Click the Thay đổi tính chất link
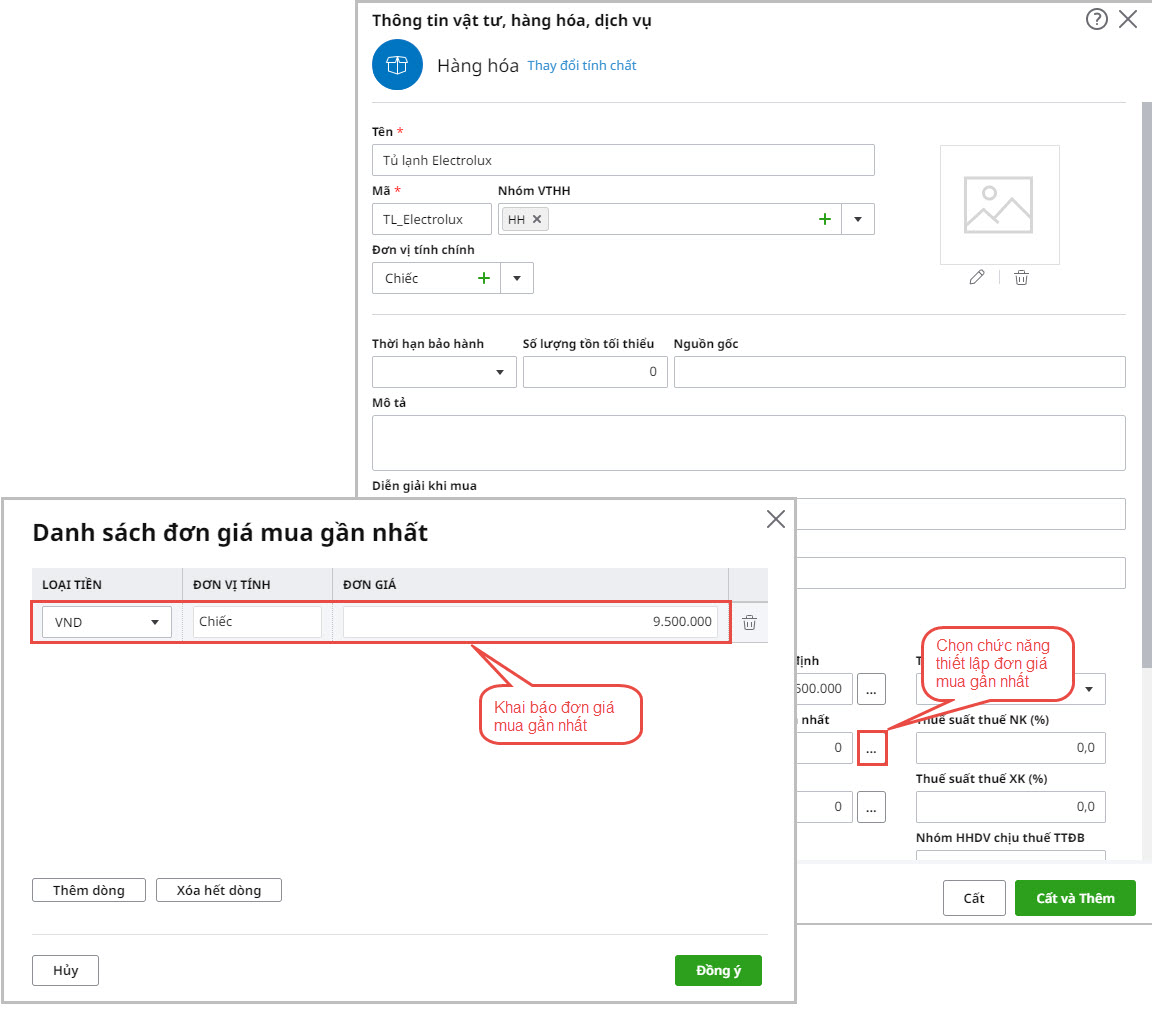1152x1014 pixels. coord(581,66)
